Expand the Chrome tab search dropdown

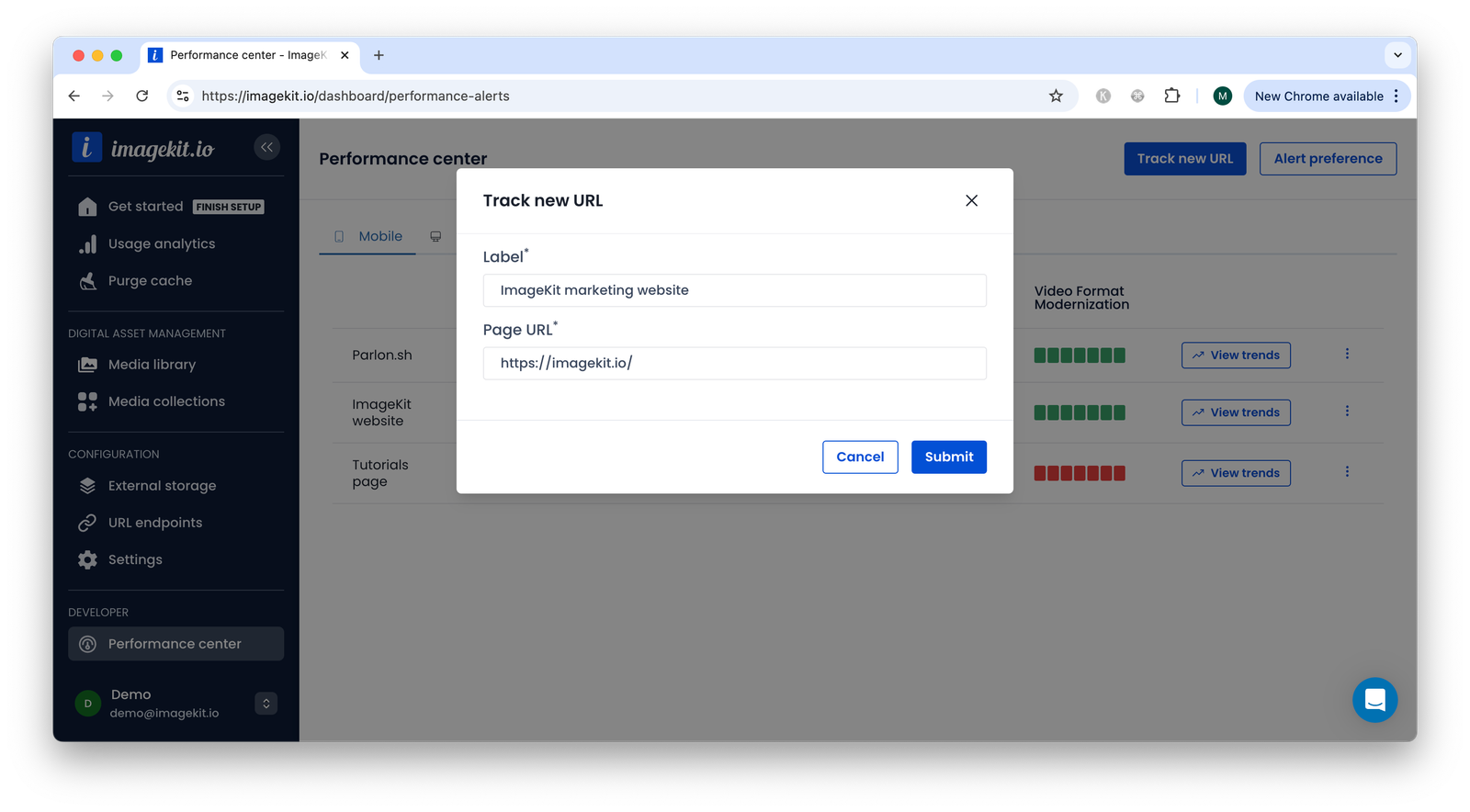pyautogui.click(x=1397, y=55)
